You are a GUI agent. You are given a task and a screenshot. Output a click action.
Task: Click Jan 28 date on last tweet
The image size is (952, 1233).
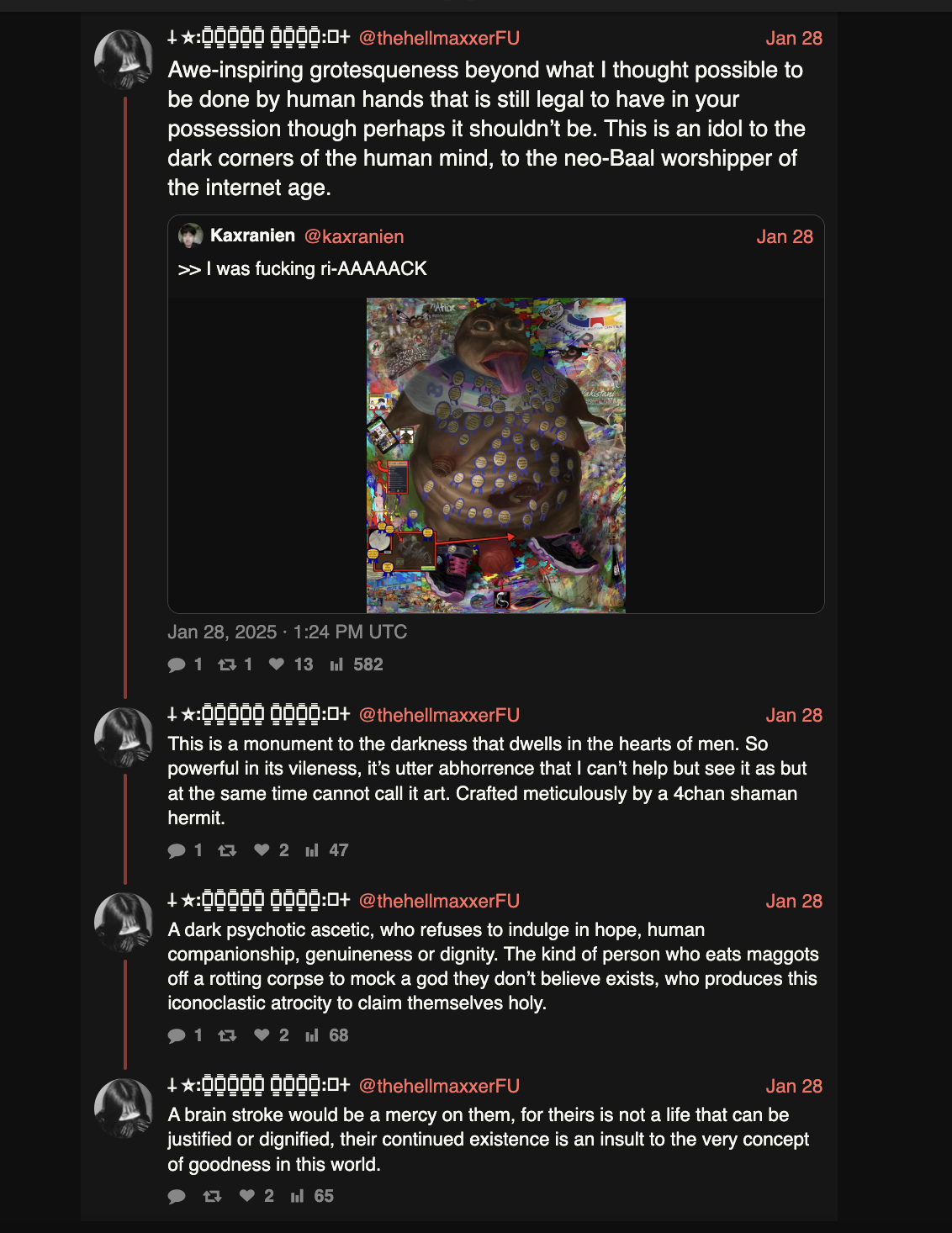(794, 1086)
